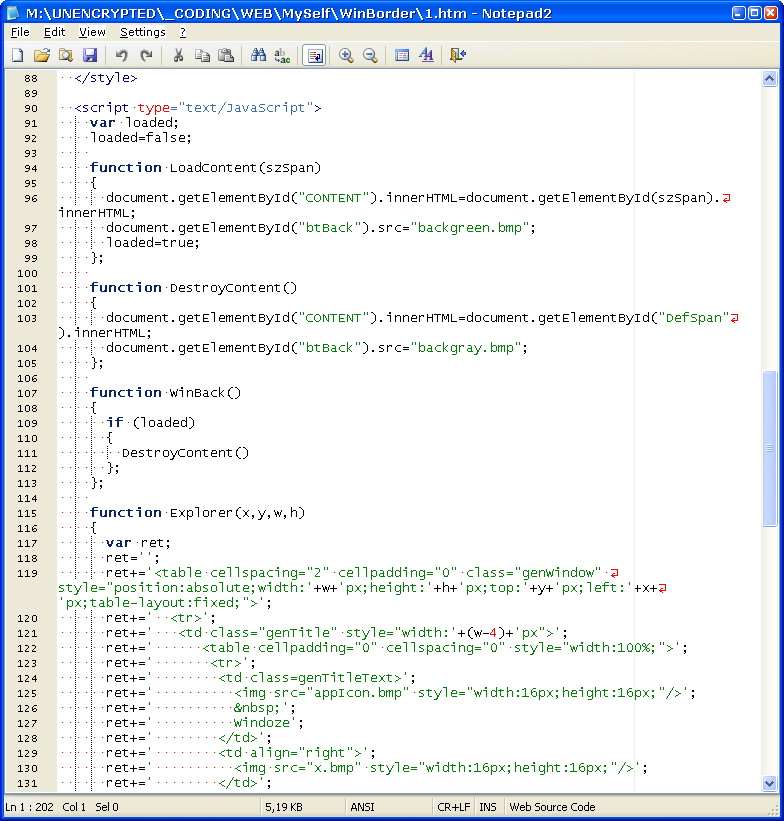784x821 pixels.
Task: Click 'function Explorer(x,y,w,h)' text
Action: pos(197,513)
